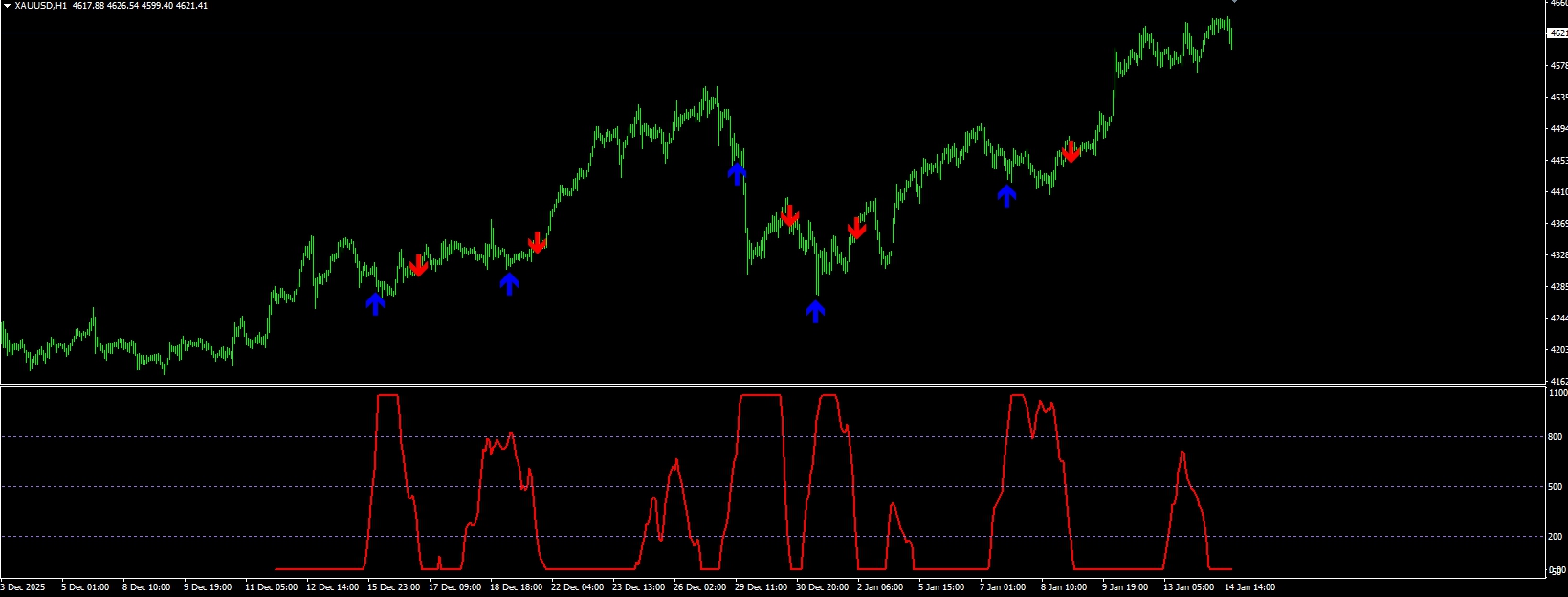
Task: Click the '2 Jan 06:00' time label
Action: click(881, 587)
